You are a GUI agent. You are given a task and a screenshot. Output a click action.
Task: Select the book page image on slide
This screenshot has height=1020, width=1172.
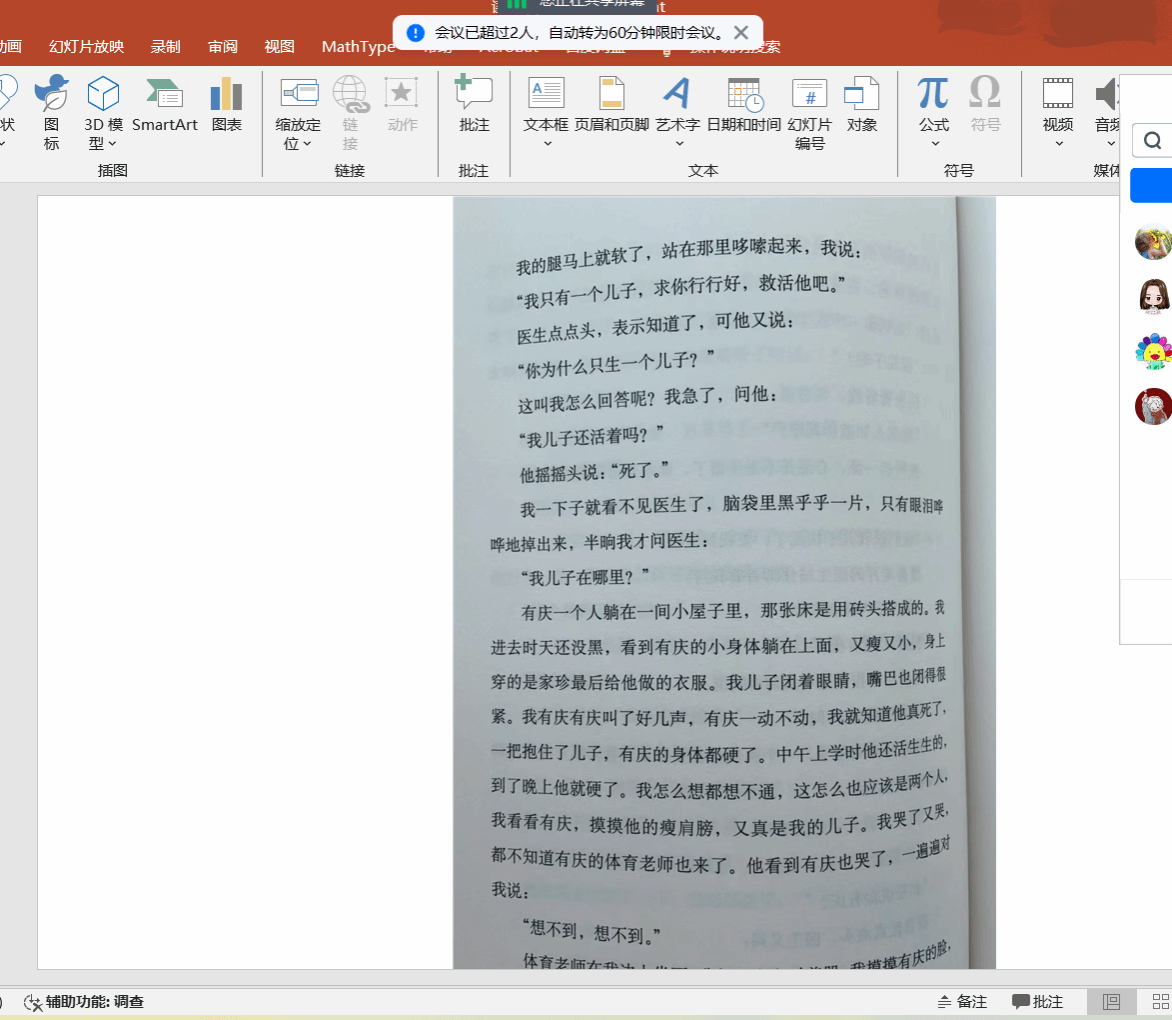coord(724,582)
